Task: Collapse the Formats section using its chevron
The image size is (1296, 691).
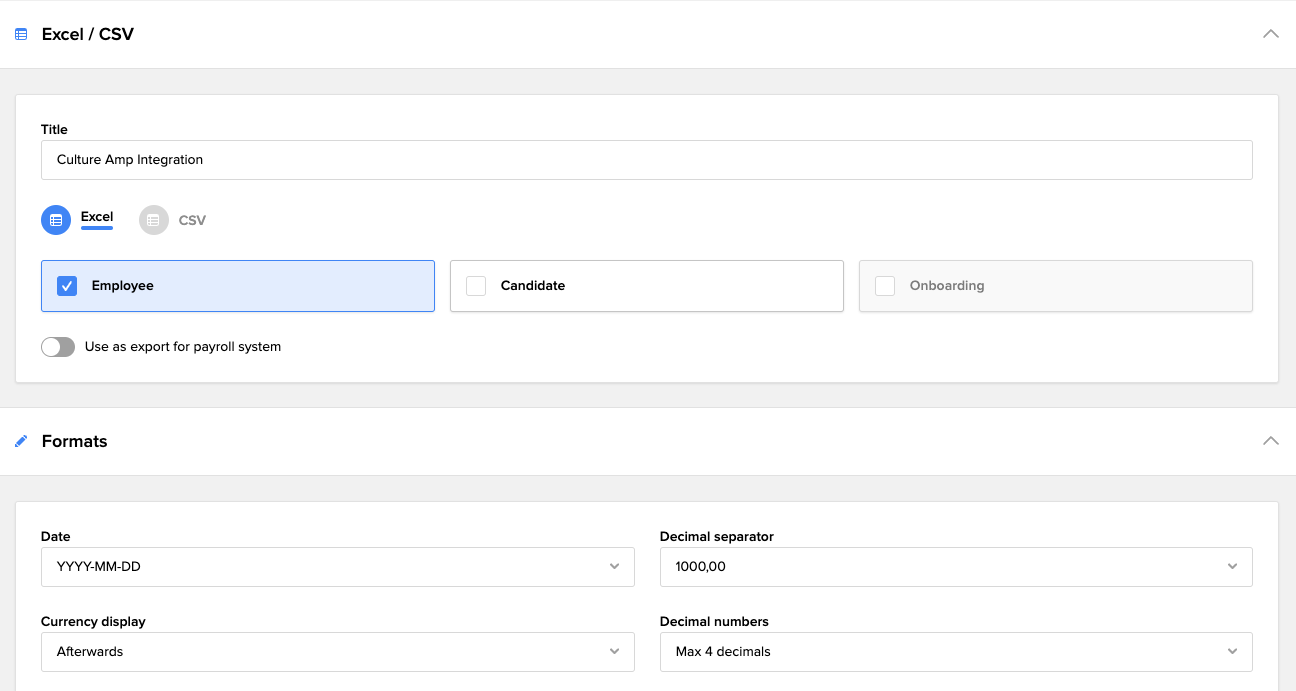Action: click(1270, 441)
